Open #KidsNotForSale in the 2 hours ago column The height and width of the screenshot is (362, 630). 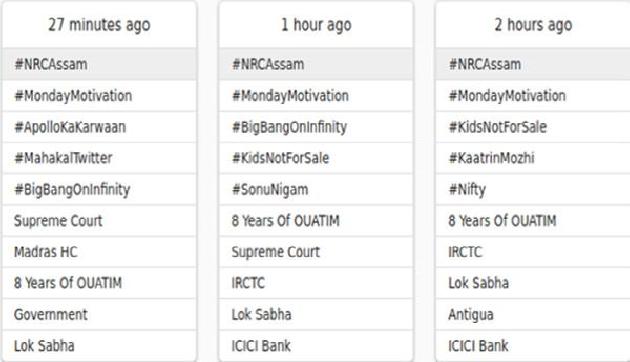click(533, 127)
